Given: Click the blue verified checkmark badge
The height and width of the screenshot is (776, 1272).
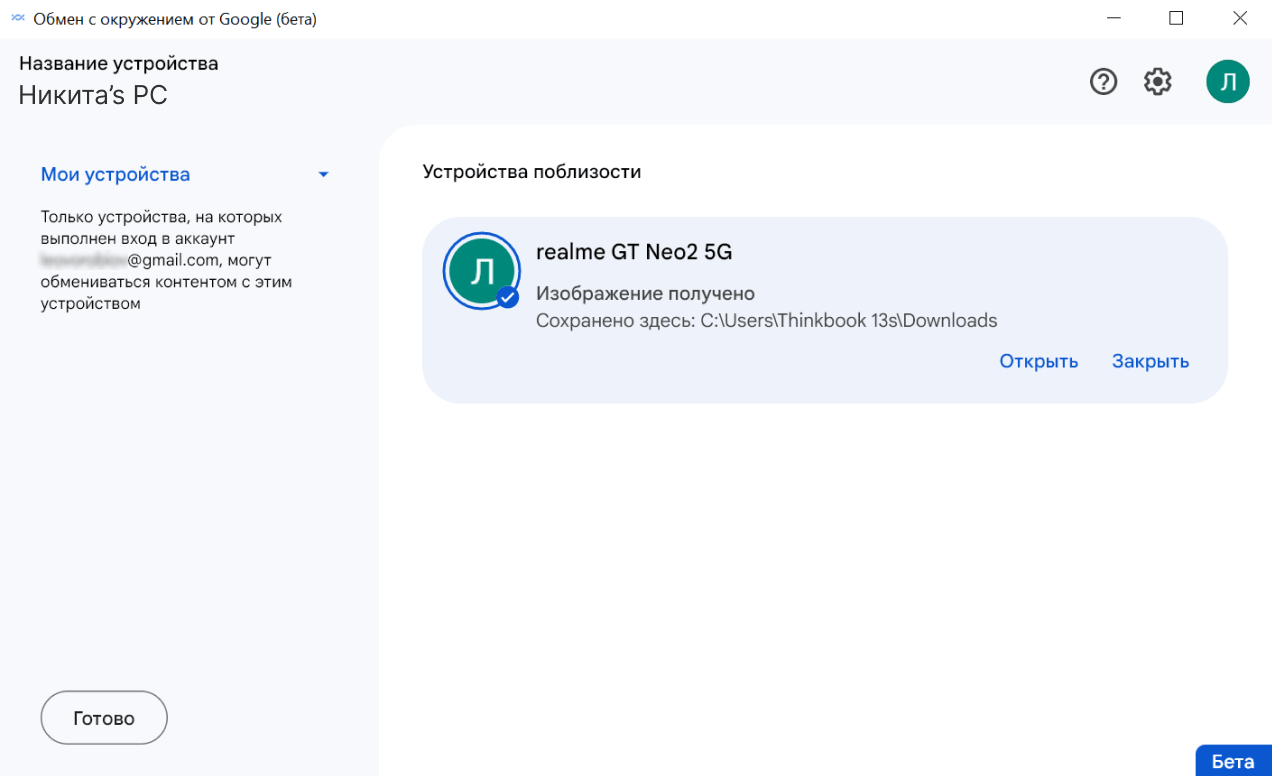Looking at the screenshot, I should pos(508,297).
